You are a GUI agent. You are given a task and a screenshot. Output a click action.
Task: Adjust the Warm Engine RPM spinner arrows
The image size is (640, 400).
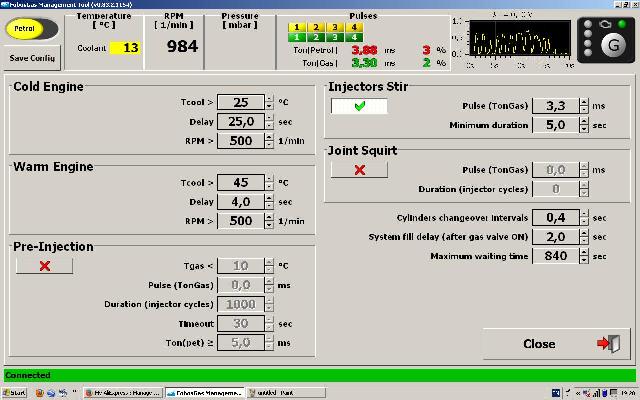(269, 220)
